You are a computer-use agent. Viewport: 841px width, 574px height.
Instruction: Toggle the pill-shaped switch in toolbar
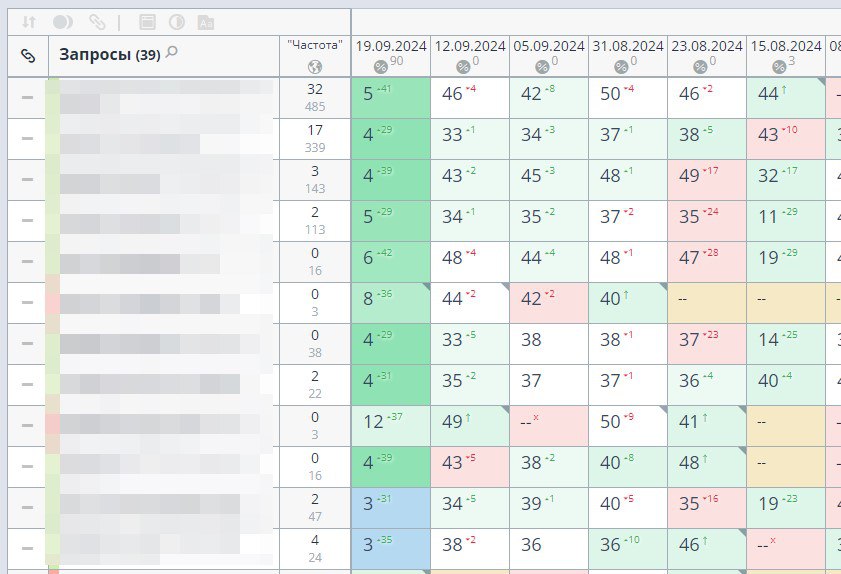[x=63, y=22]
